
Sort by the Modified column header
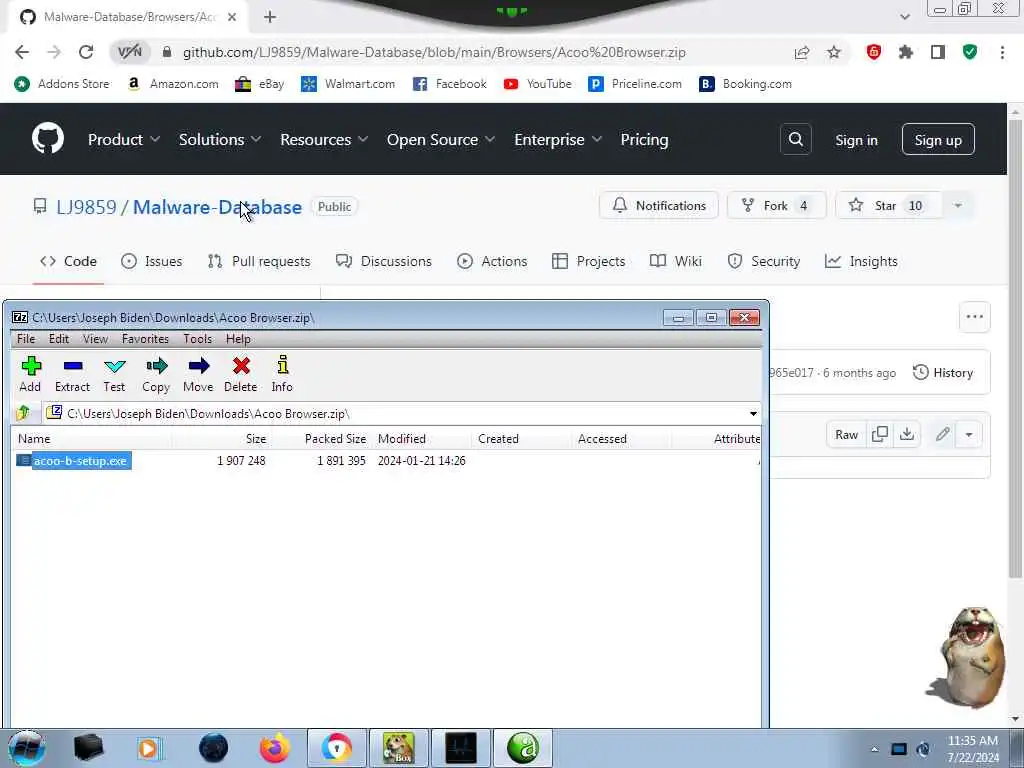tap(402, 439)
